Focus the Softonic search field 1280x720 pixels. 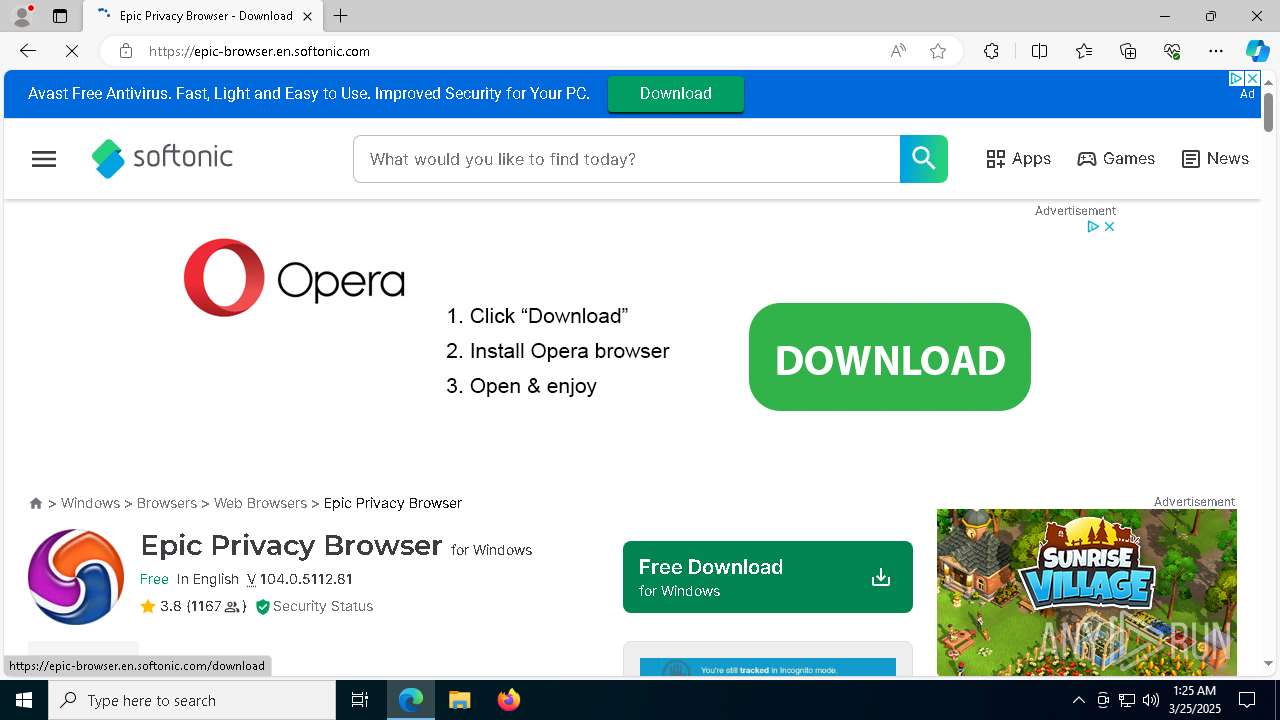[627, 159]
